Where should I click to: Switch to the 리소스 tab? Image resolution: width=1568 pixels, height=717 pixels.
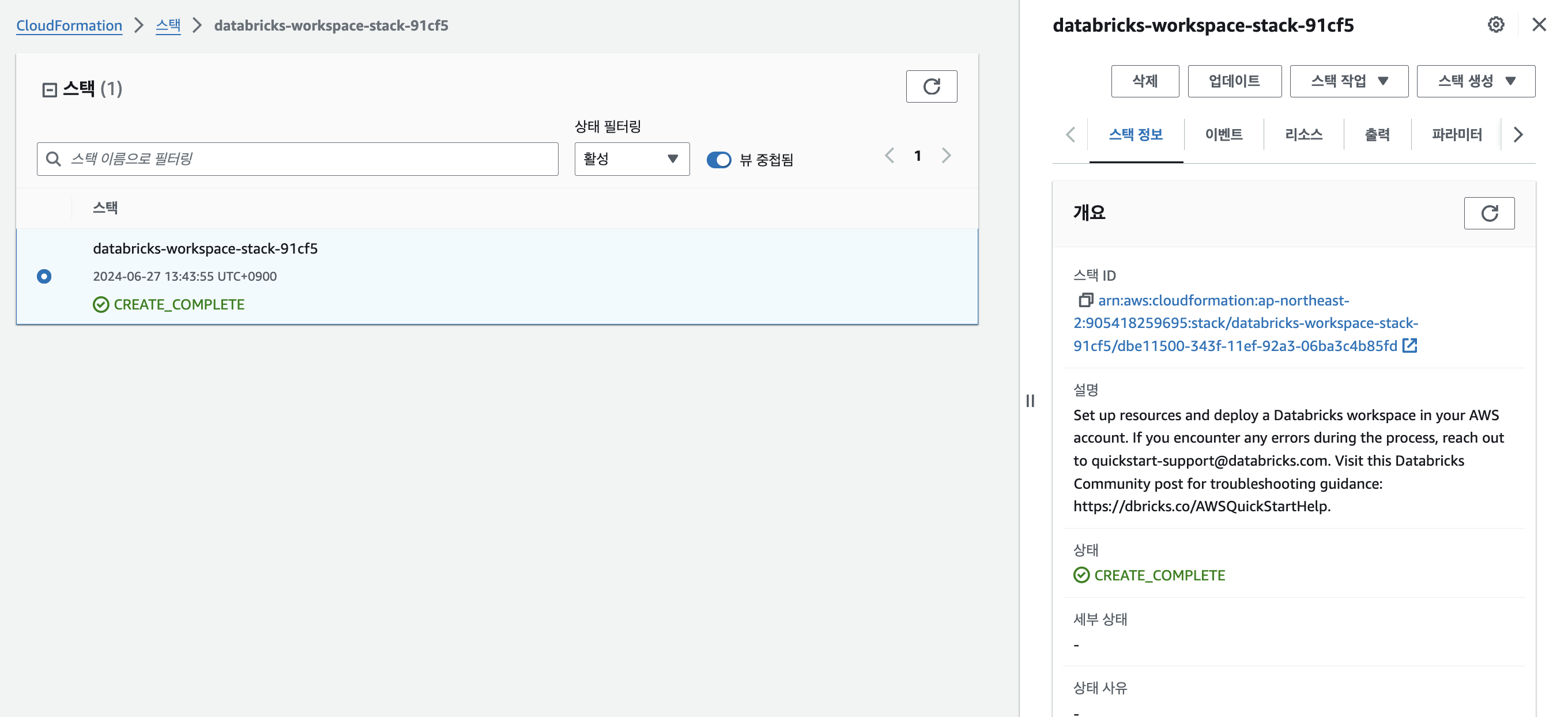pyautogui.click(x=1303, y=134)
